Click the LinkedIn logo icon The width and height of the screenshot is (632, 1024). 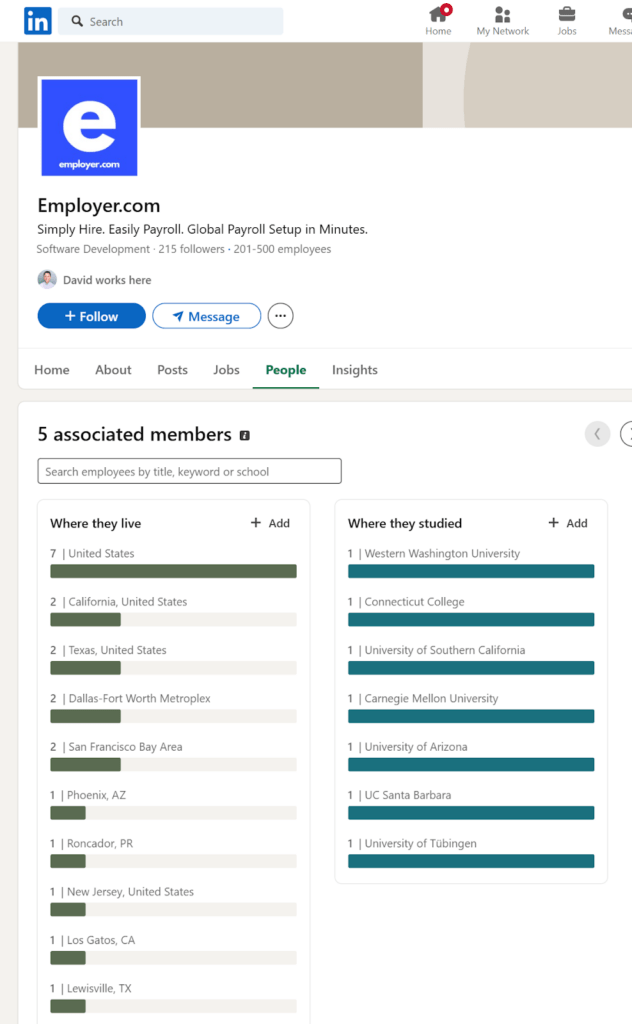(38, 21)
